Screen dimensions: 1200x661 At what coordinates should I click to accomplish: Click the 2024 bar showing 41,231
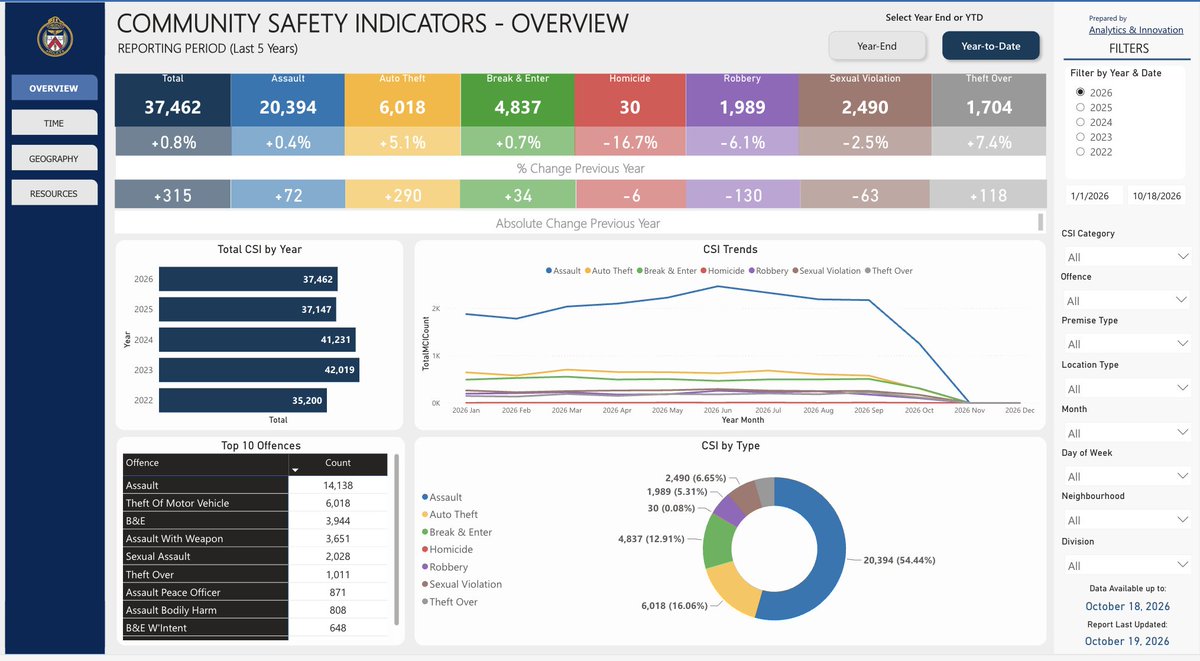pyautogui.click(x=257, y=340)
